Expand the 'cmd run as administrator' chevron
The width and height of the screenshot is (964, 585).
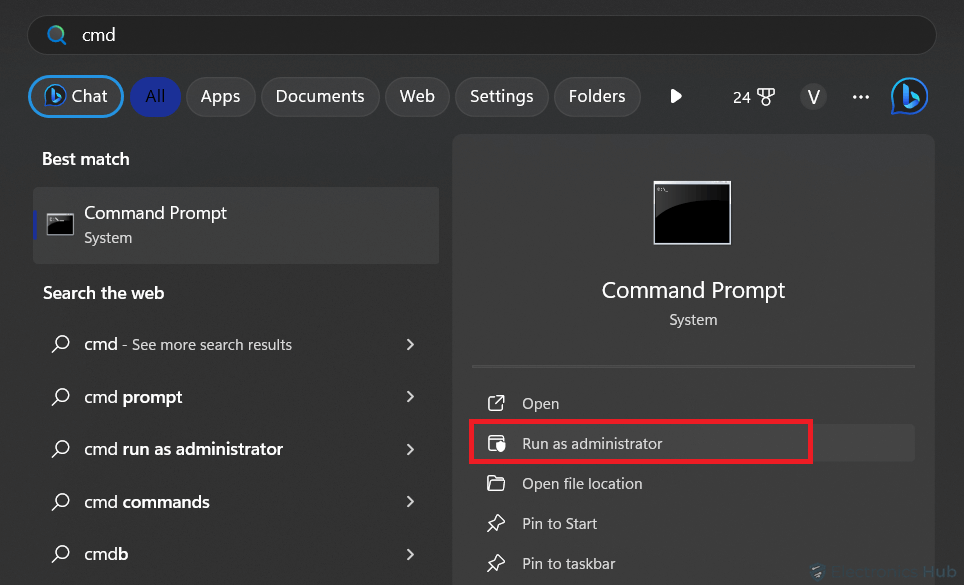click(x=410, y=449)
